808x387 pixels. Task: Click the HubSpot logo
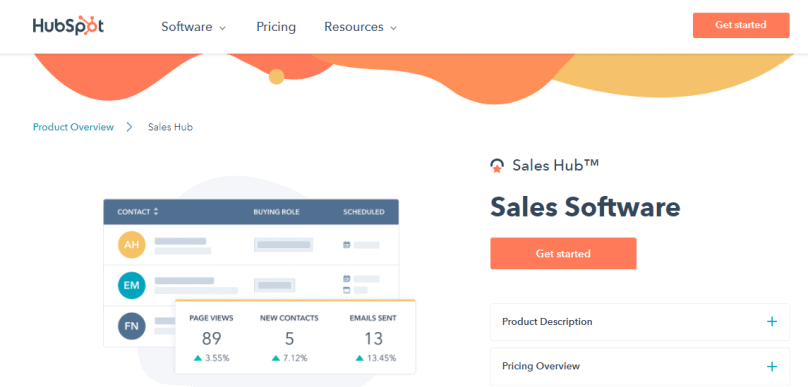[68, 26]
